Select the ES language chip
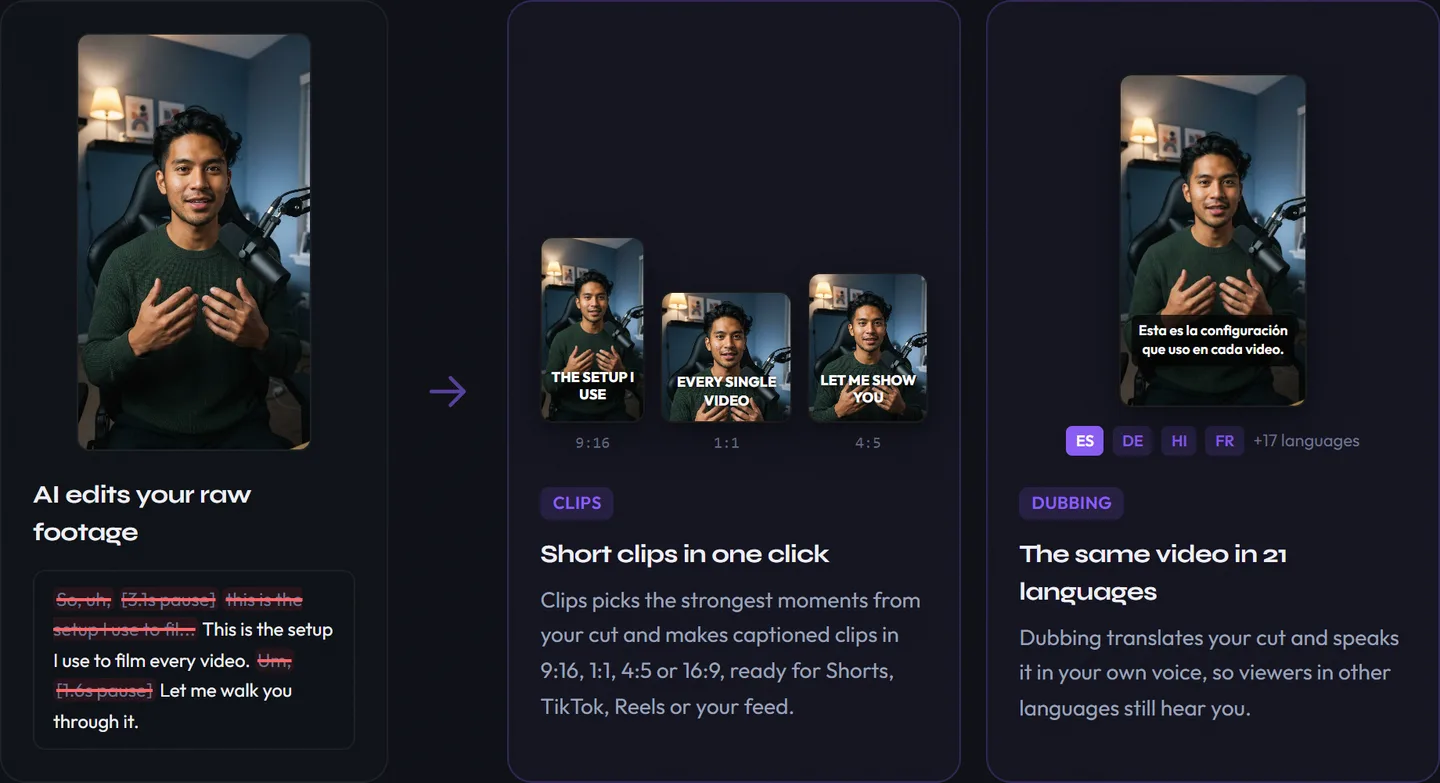The image size is (1440, 783). (x=1084, y=441)
